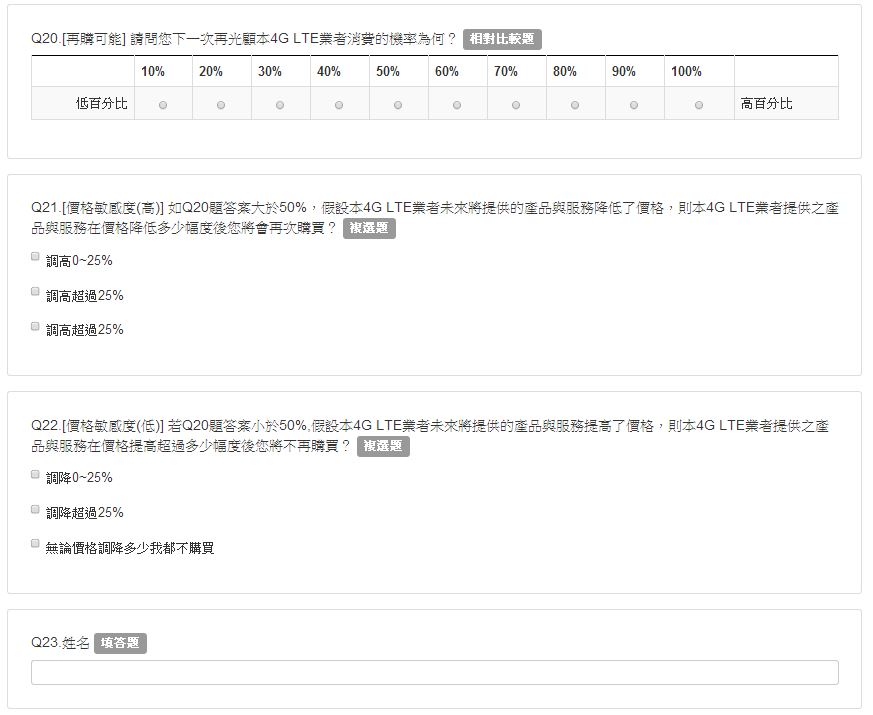This screenshot has width=873, height=715.
Task: Pick the 40% radio button
Action: [339, 105]
